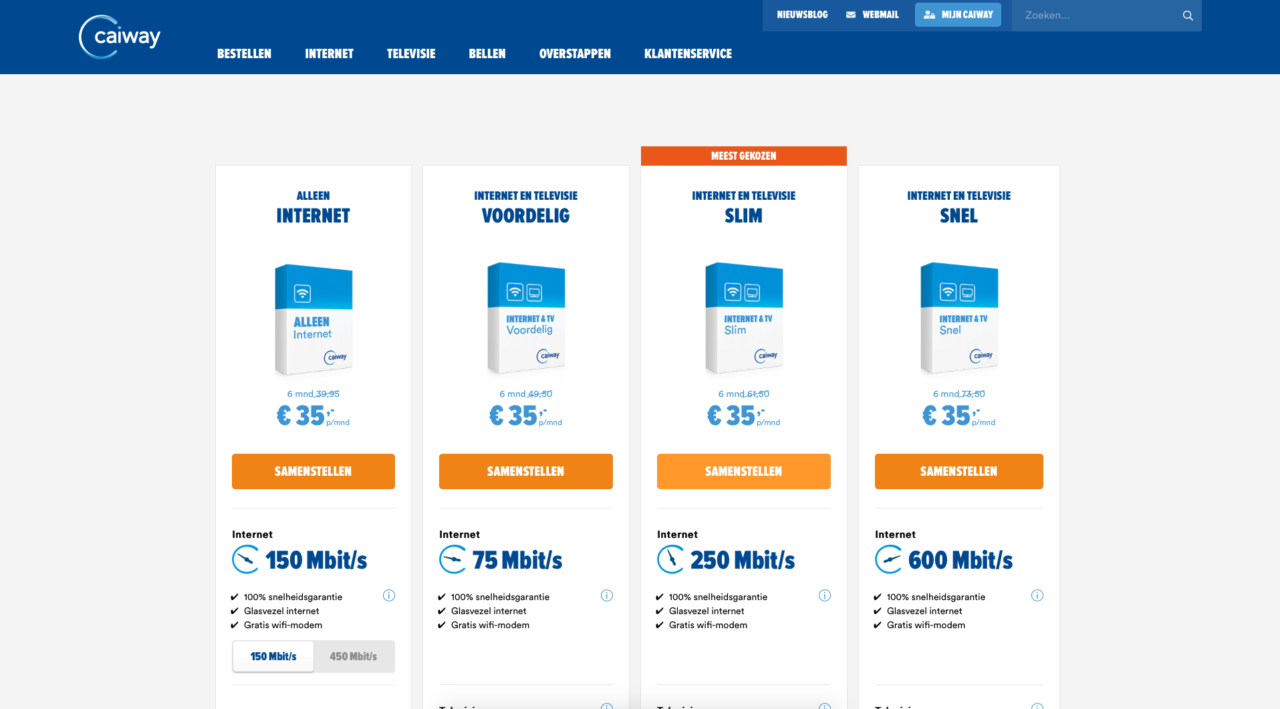1280x709 pixels.
Task: Open info icon in Voordelig internet section
Action: tap(607, 595)
